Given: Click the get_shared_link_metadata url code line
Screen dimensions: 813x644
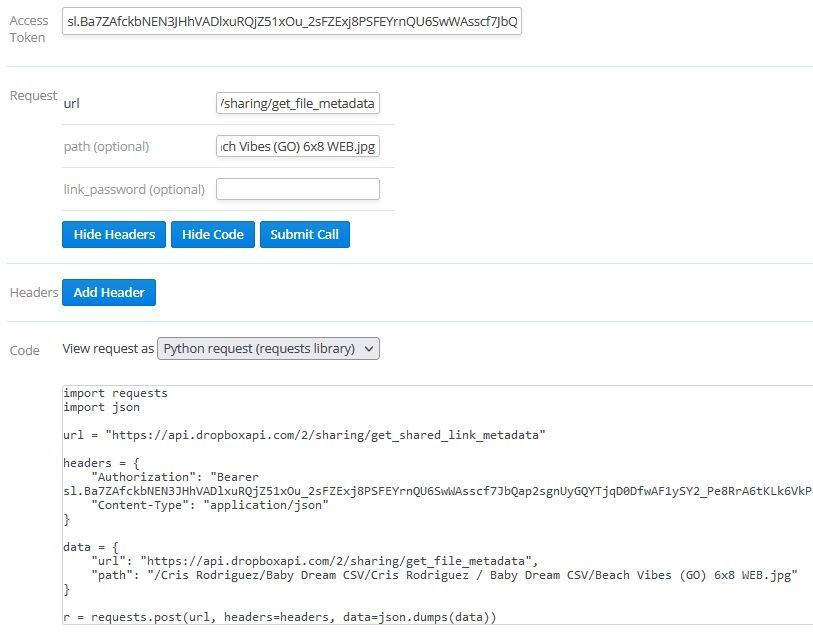Looking at the screenshot, I should click(x=304, y=435).
